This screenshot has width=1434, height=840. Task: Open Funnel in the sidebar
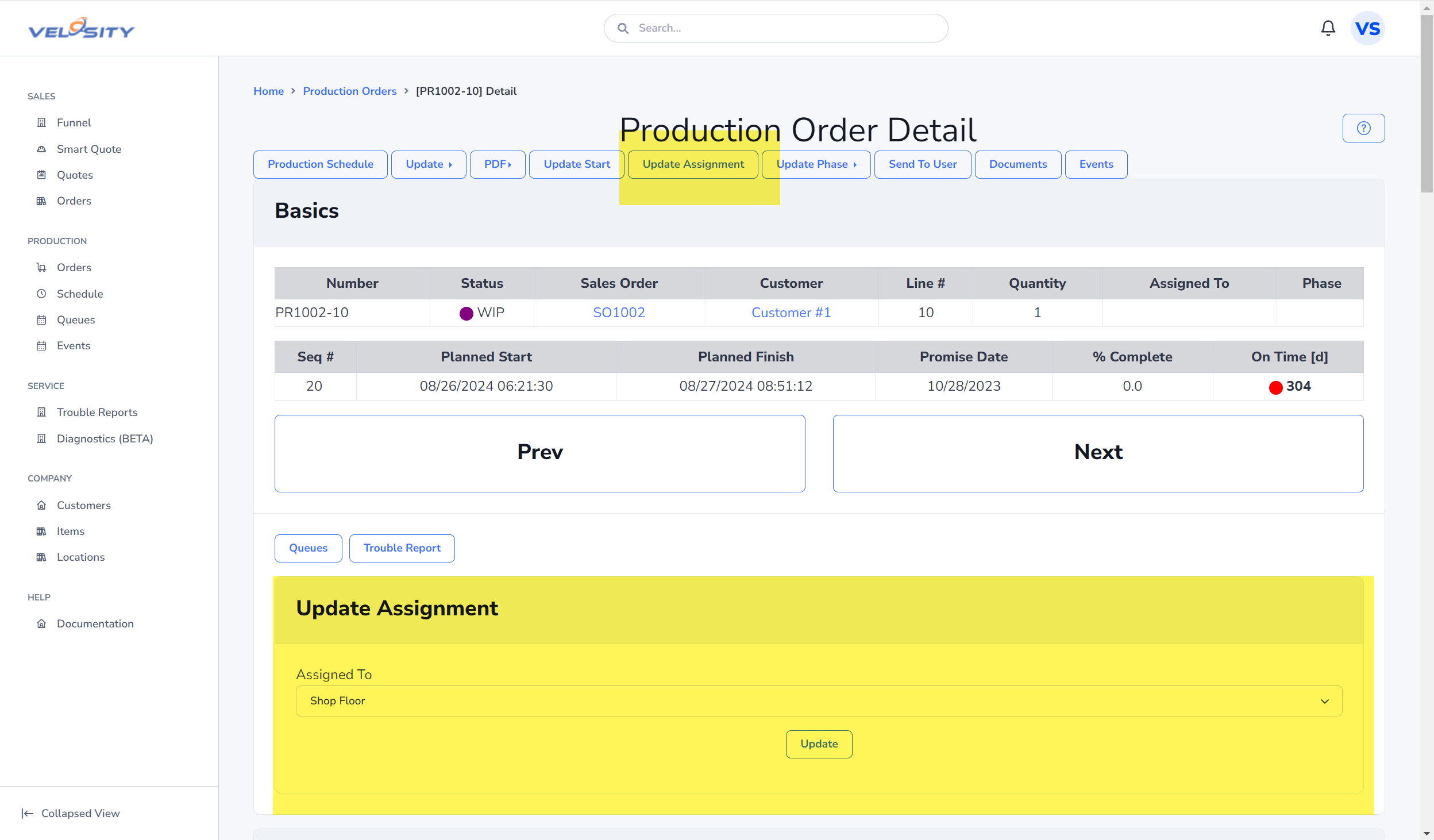[74, 122]
